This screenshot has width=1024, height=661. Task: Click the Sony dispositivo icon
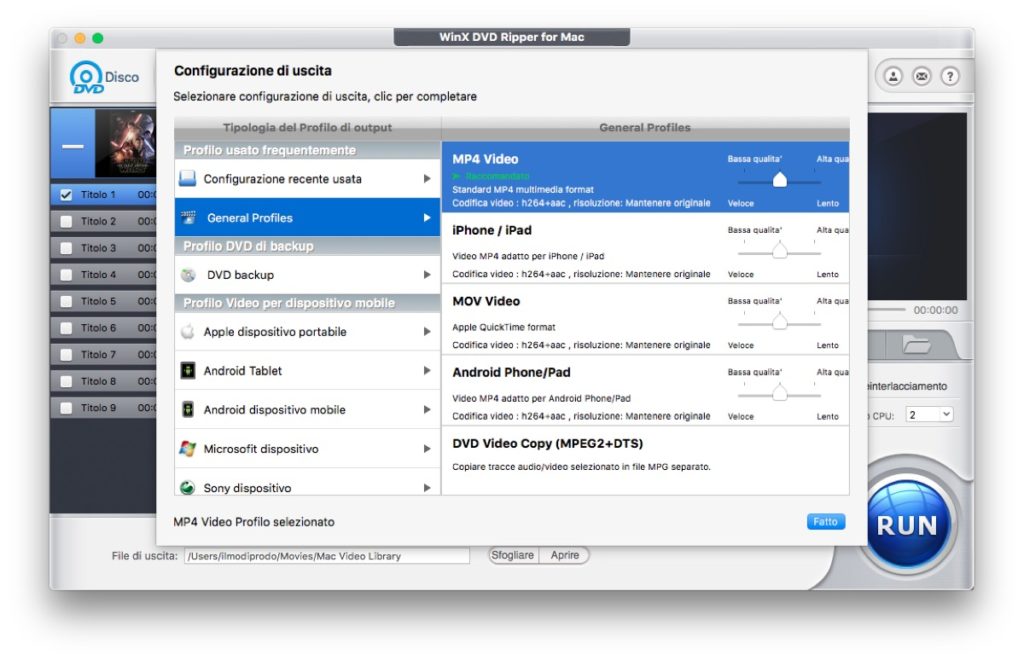pyautogui.click(x=187, y=487)
